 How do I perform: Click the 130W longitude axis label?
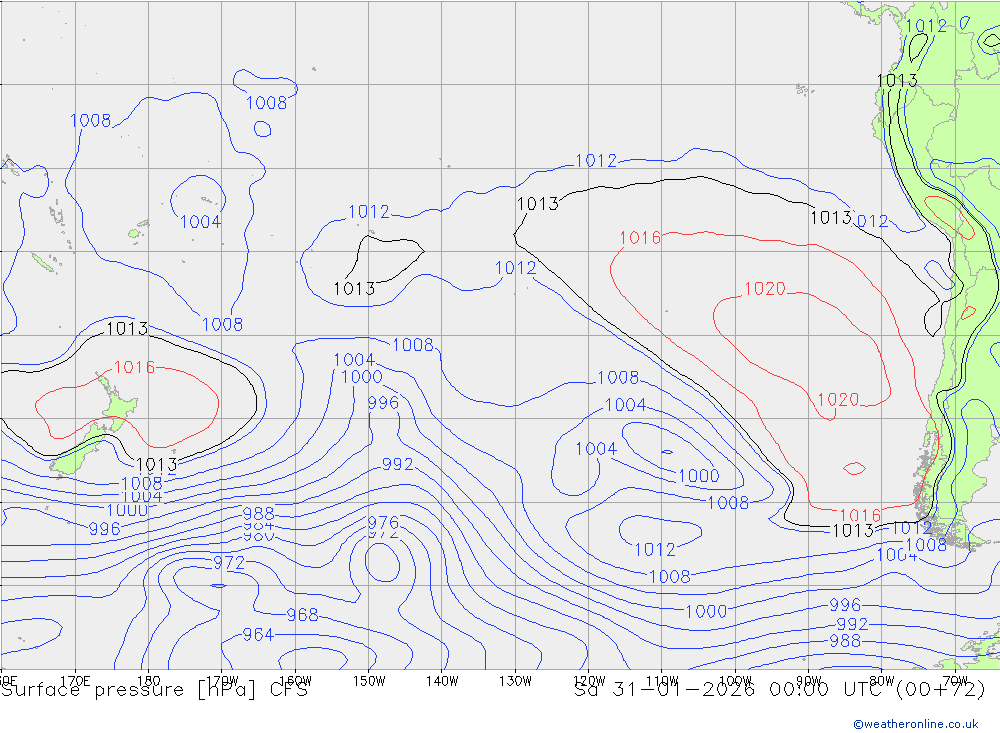click(x=515, y=681)
